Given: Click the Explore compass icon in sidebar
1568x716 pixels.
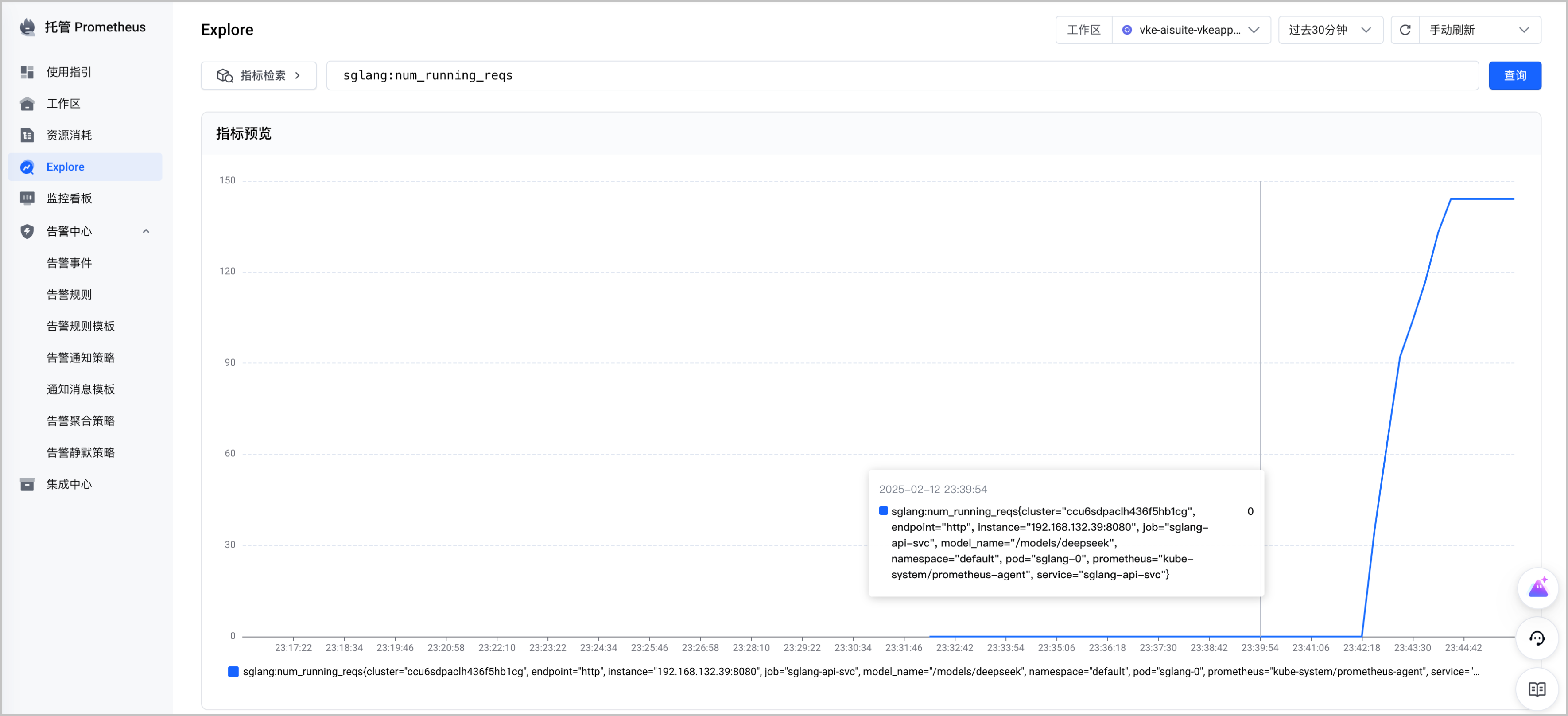Looking at the screenshot, I should [27, 167].
